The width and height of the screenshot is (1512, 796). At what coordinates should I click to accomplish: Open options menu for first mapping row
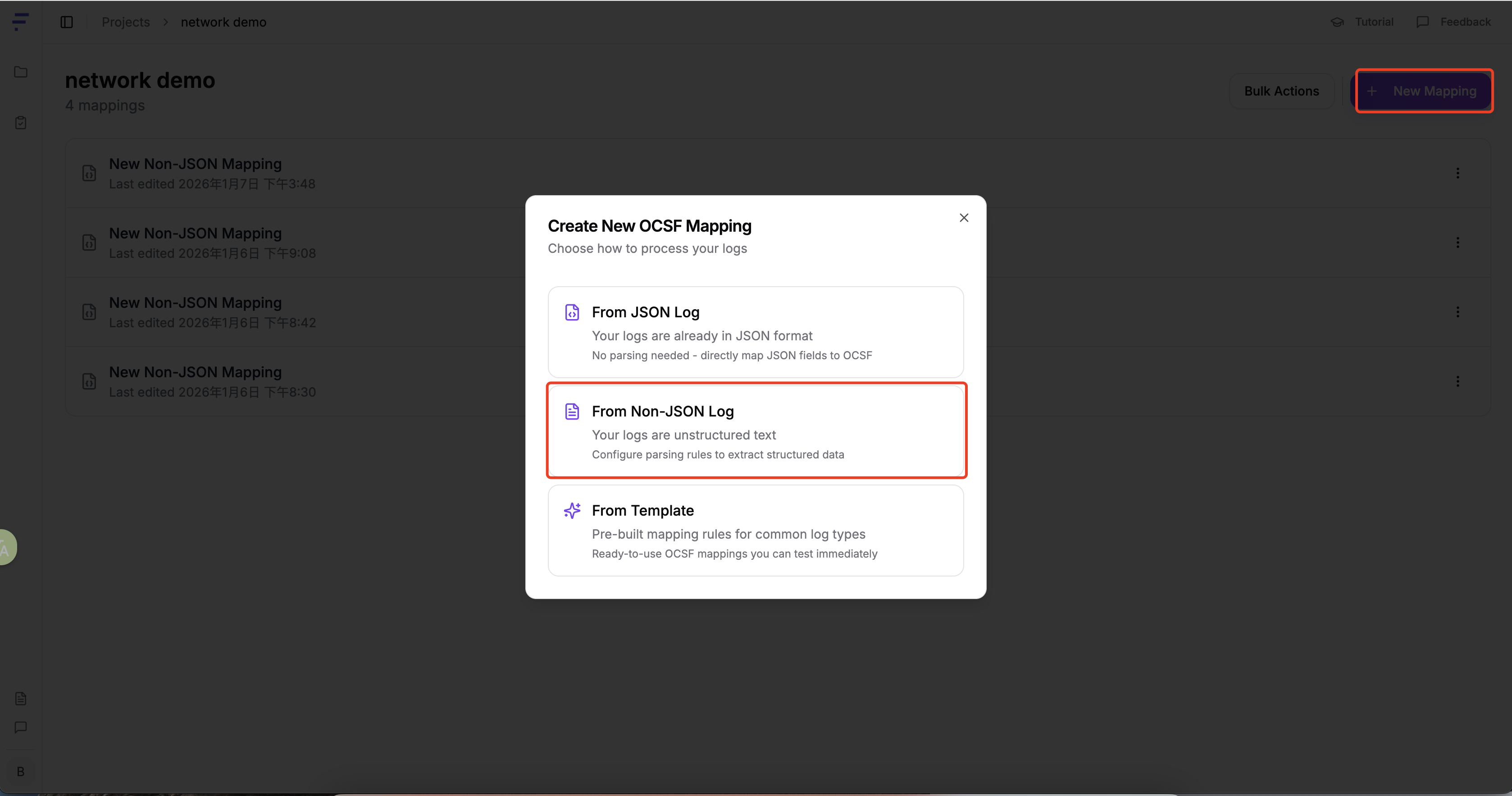pos(1457,173)
